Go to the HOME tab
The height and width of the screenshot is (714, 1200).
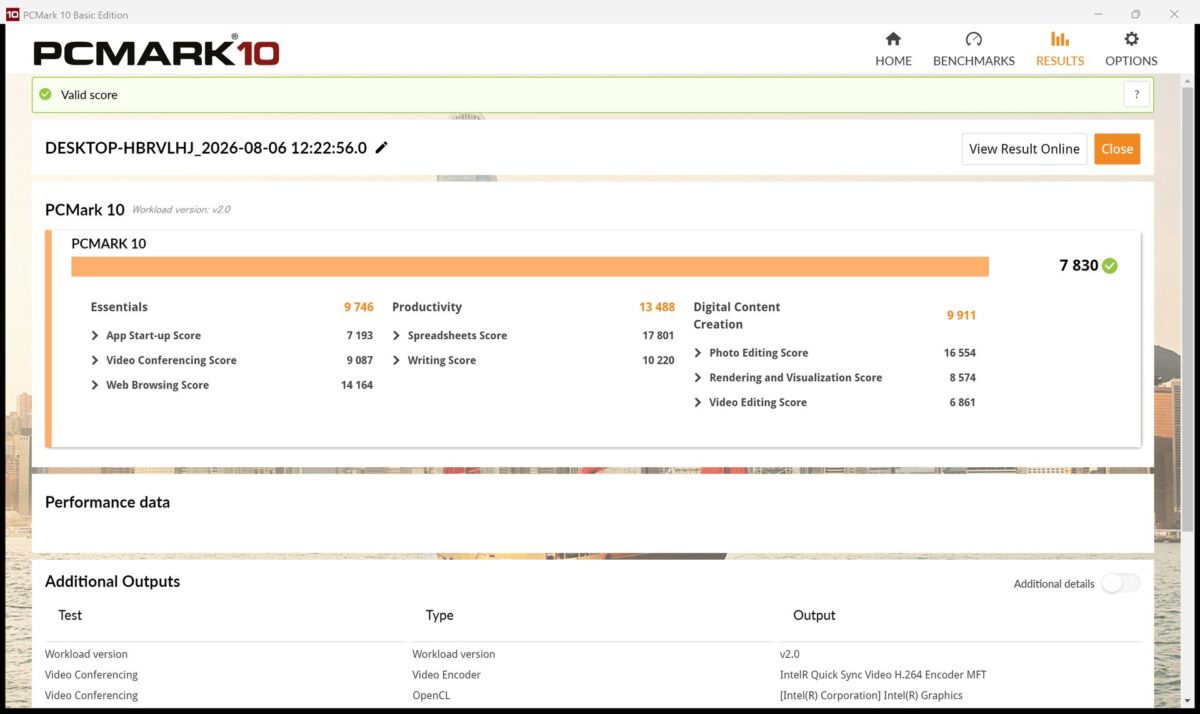click(x=893, y=49)
